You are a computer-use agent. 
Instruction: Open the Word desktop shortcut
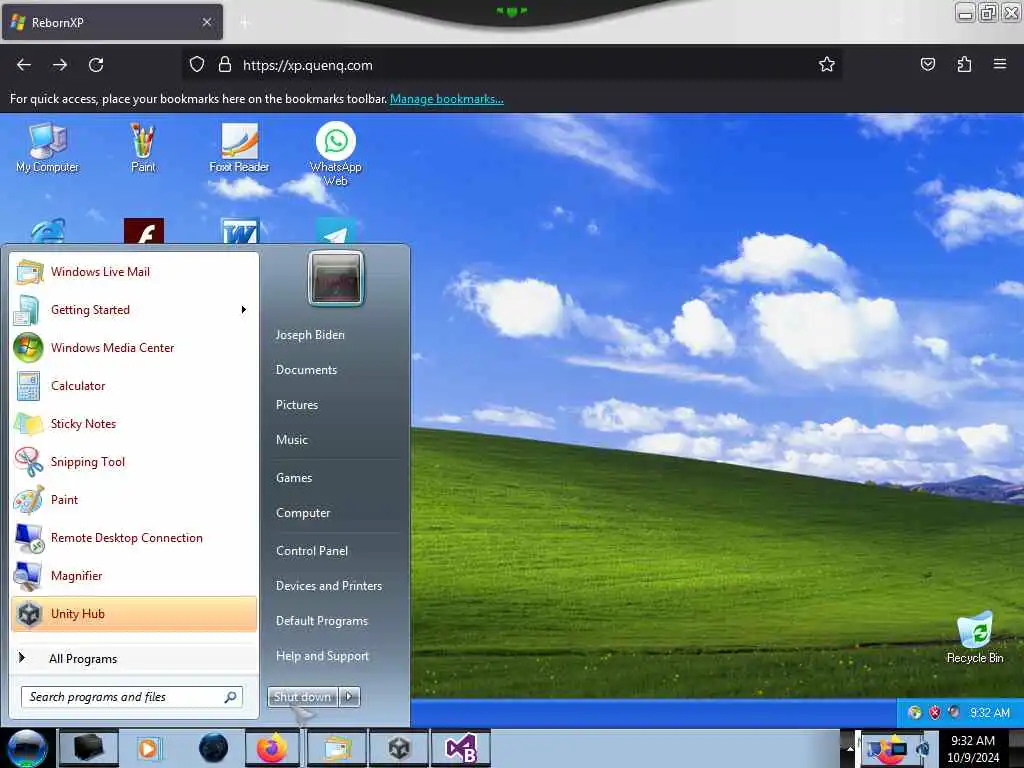(x=240, y=231)
